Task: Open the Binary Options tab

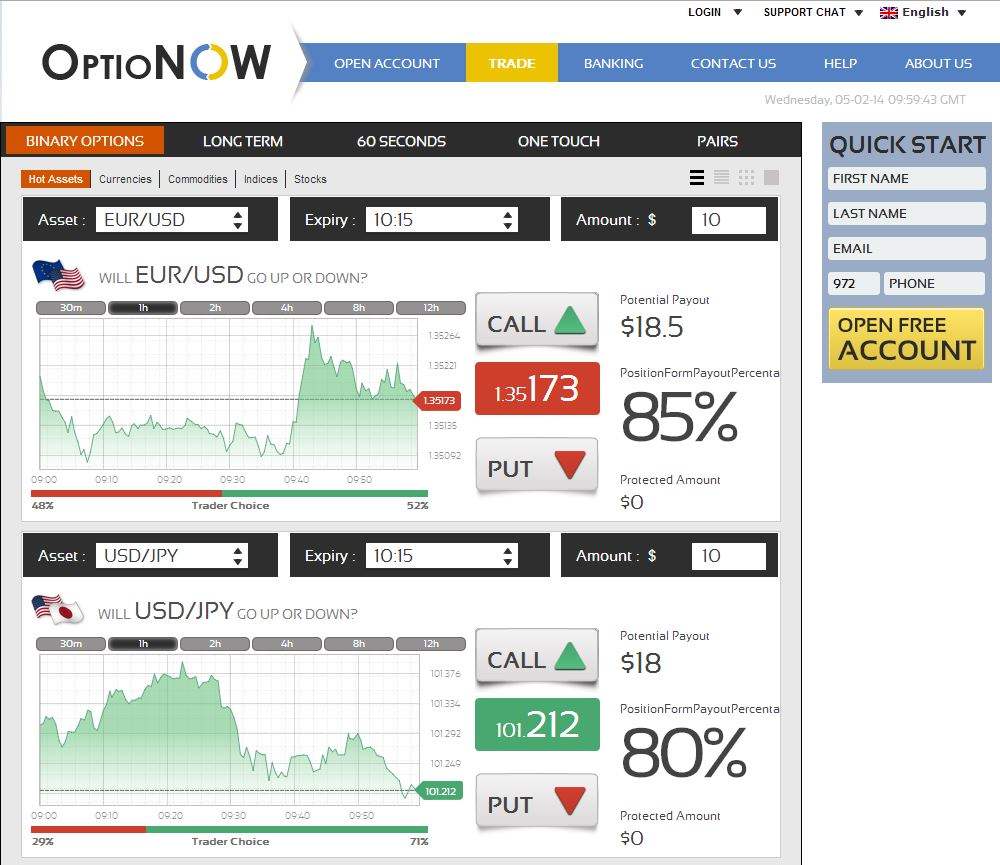Action: (x=85, y=141)
